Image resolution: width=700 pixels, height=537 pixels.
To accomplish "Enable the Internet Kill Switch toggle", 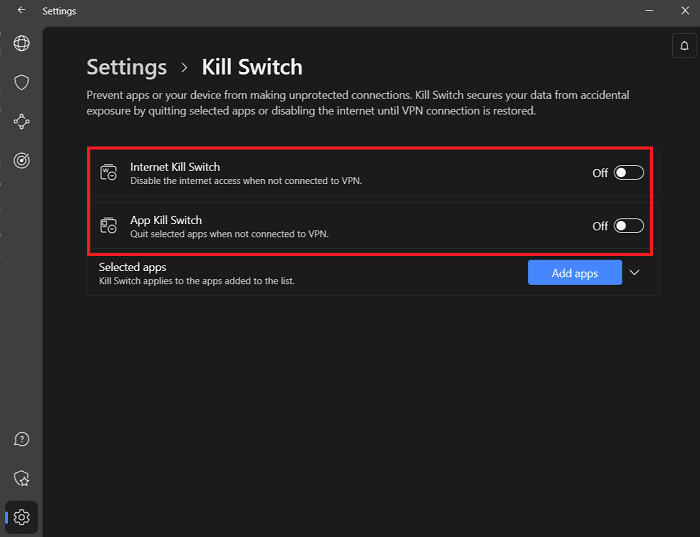I will click(x=628, y=173).
